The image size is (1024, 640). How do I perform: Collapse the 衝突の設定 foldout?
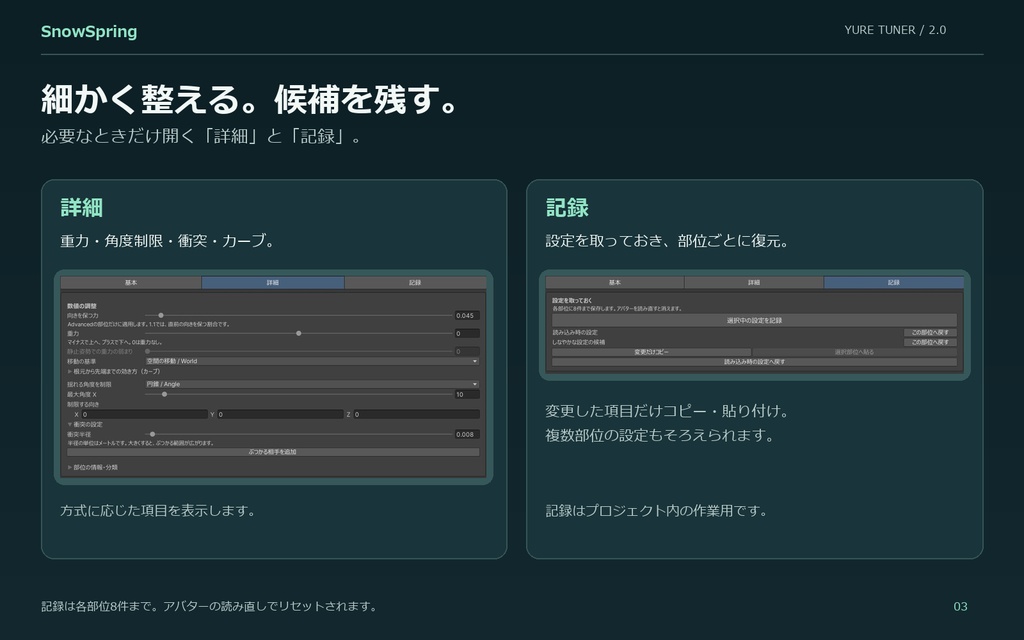click(x=86, y=424)
